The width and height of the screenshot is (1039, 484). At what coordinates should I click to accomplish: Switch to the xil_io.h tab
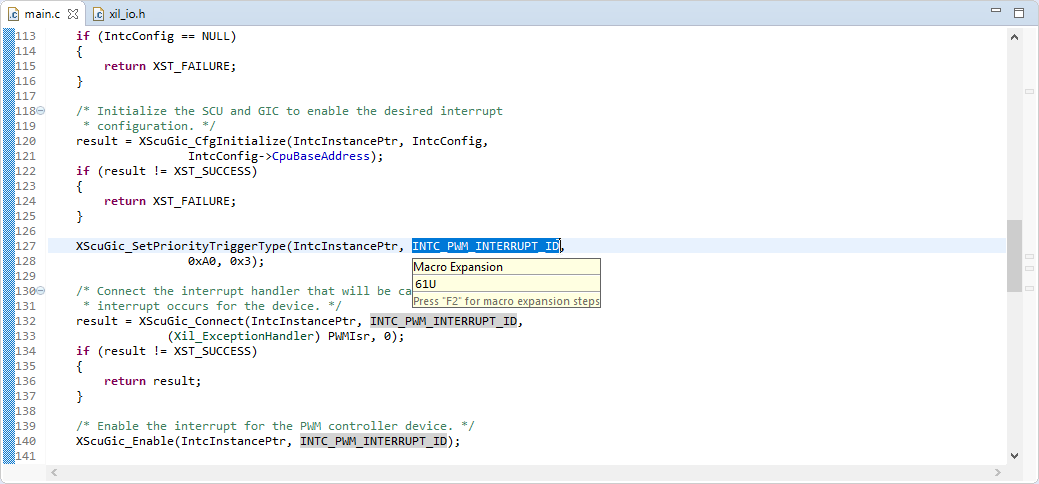click(119, 13)
